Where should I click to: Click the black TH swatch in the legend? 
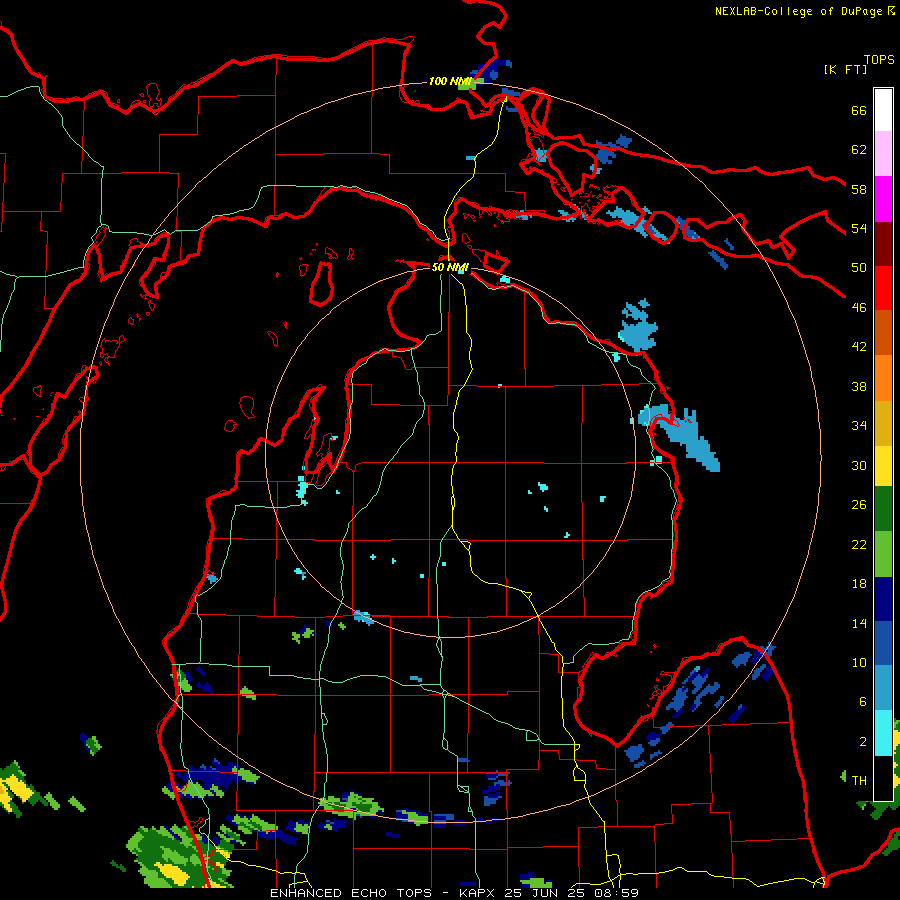883,778
